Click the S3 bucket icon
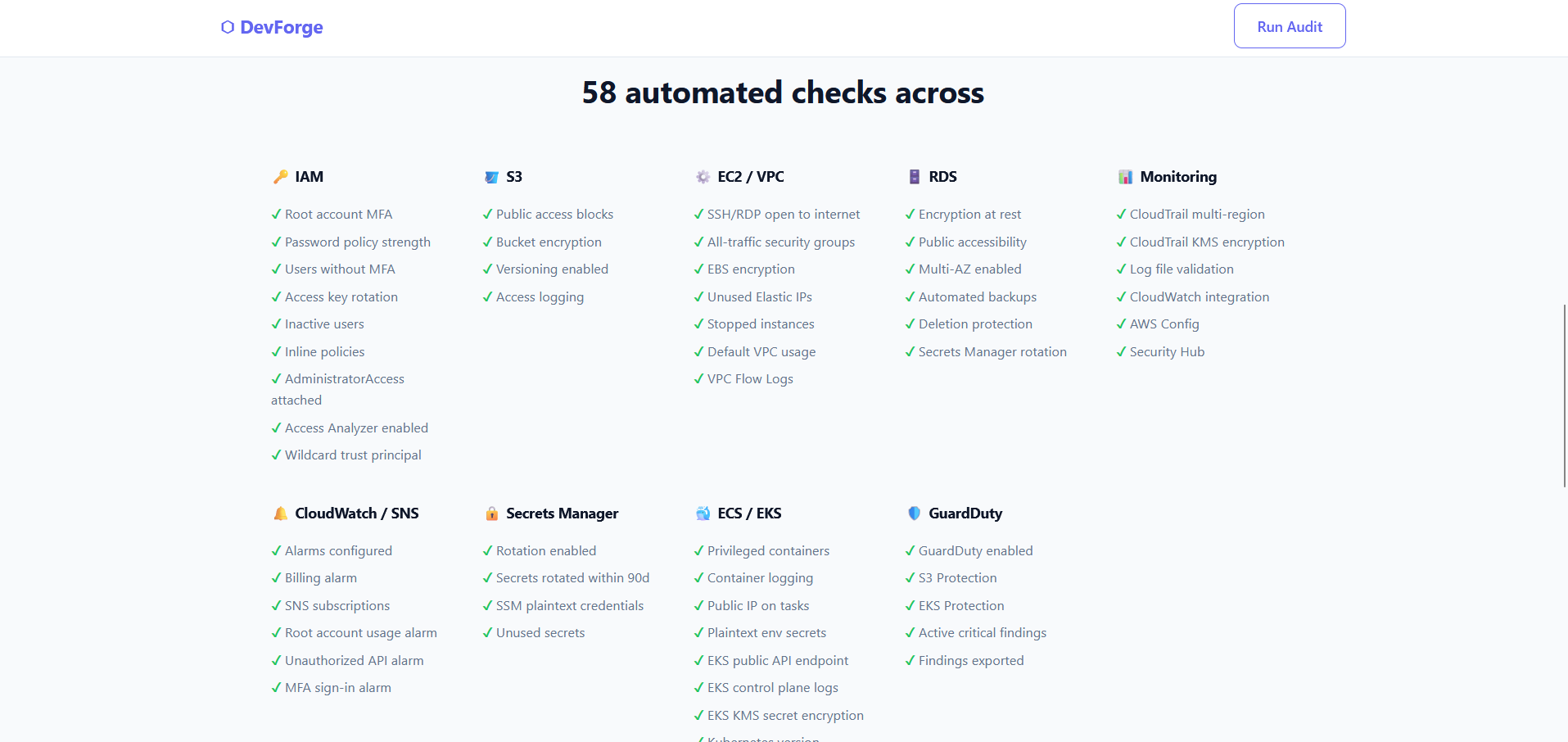This screenshot has width=1568, height=742. pyautogui.click(x=491, y=176)
